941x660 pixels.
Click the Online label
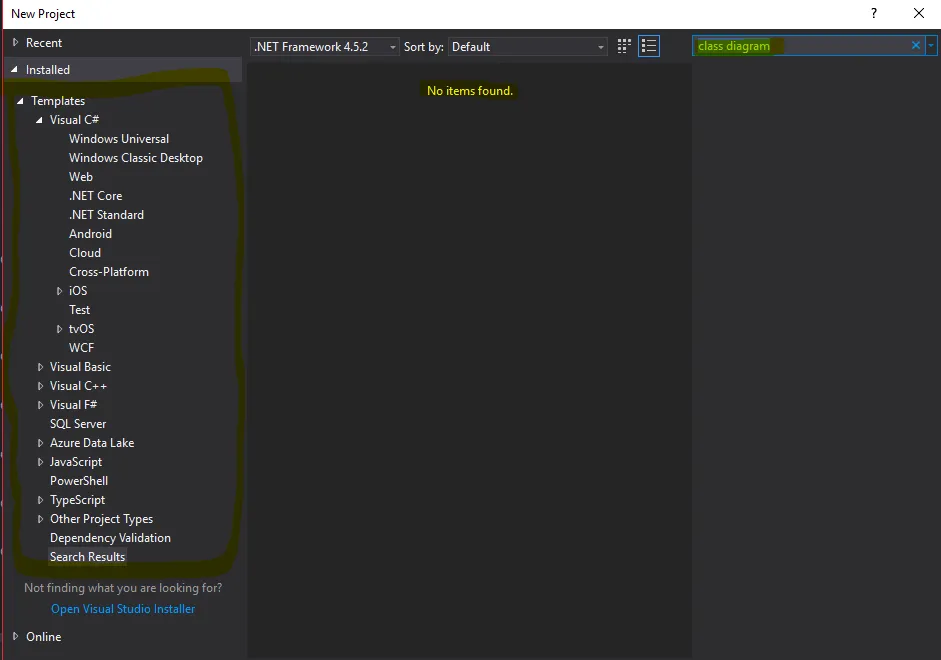[x=43, y=637]
